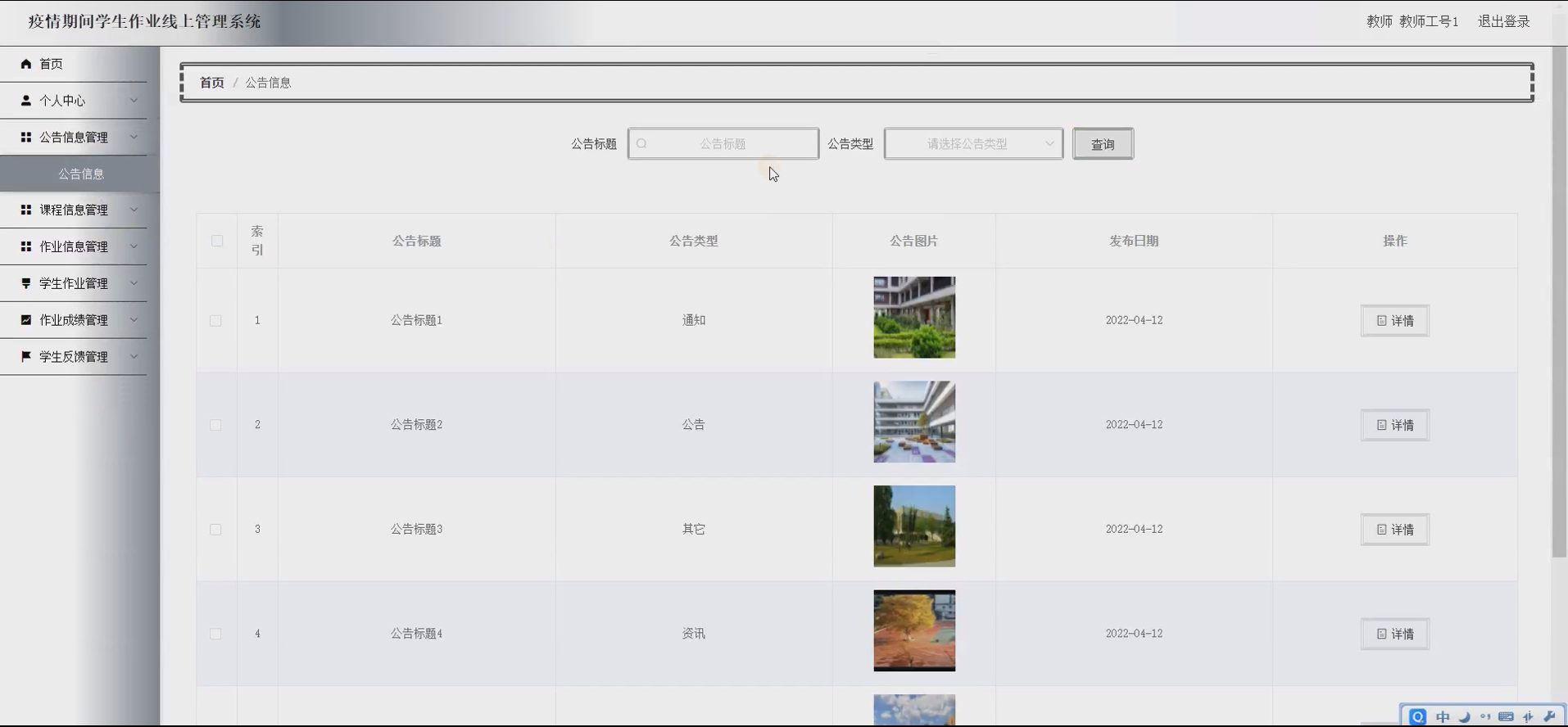Image resolution: width=1568 pixels, height=727 pixels.
Task: Click the flag icon for 学生反馈管理
Action: tap(25, 357)
